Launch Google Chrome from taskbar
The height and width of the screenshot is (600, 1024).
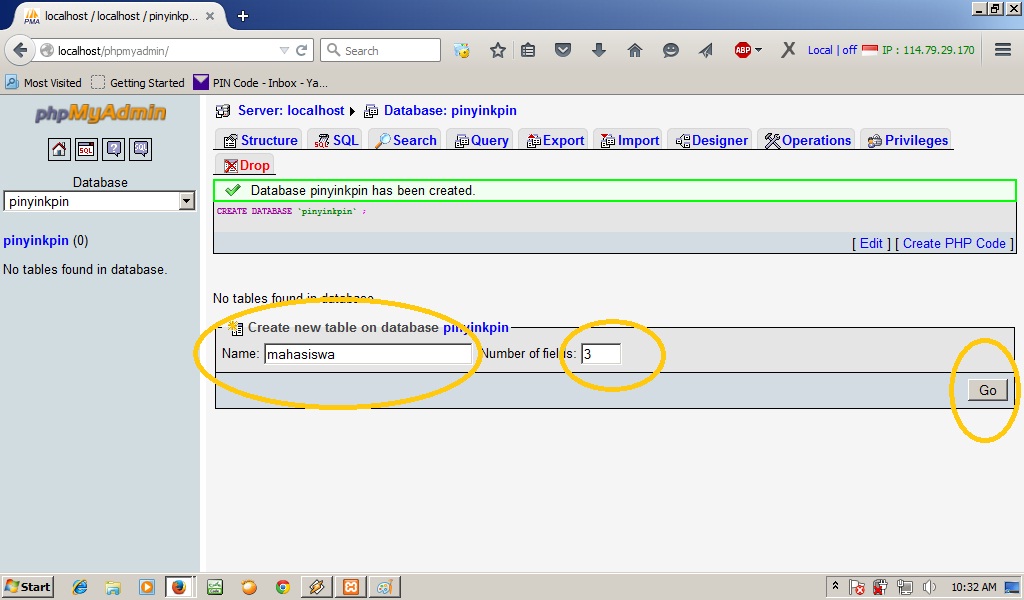(283, 587)
